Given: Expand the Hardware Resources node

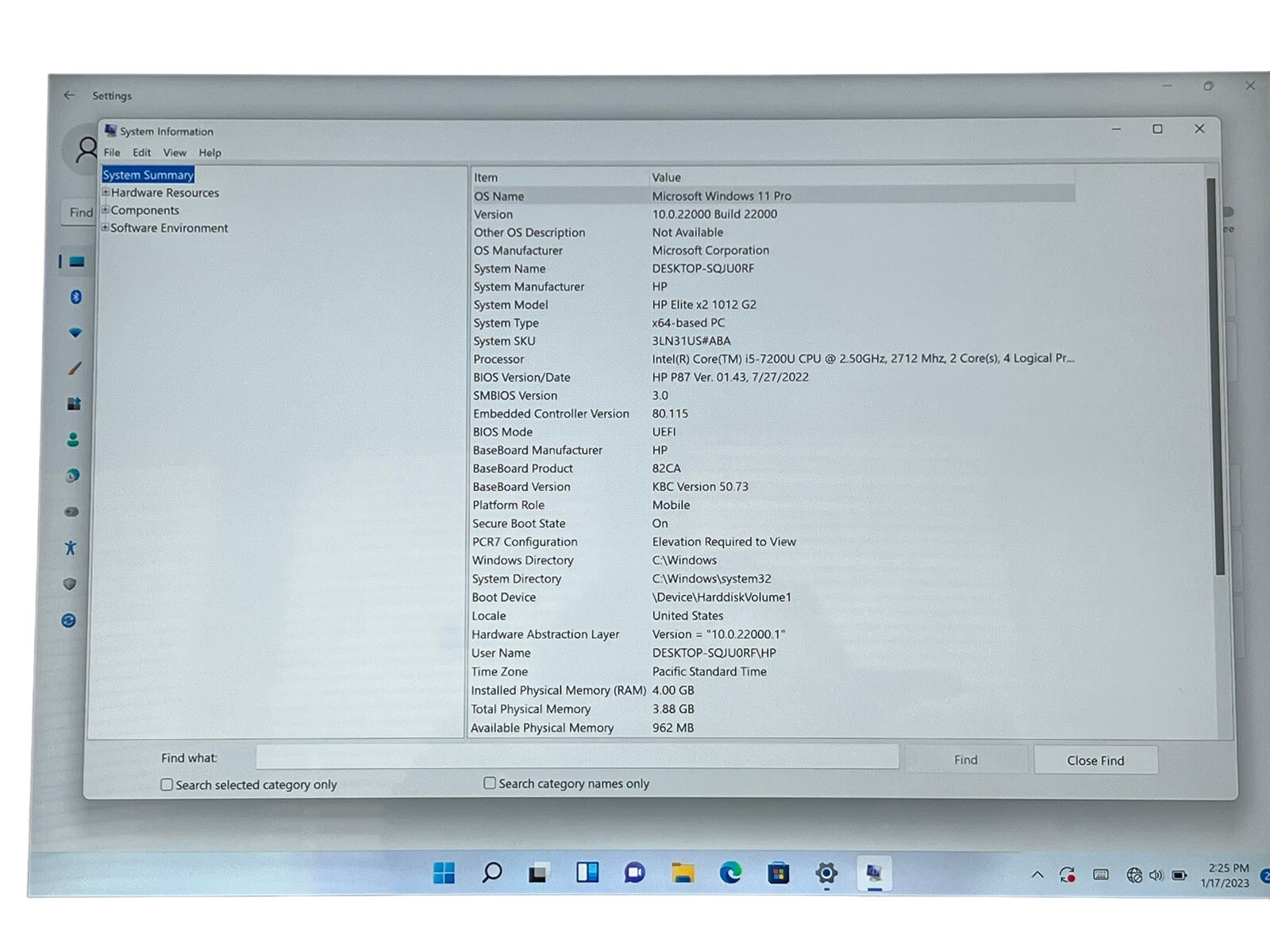Looking at the screenshot, I should tap(106, 192).
